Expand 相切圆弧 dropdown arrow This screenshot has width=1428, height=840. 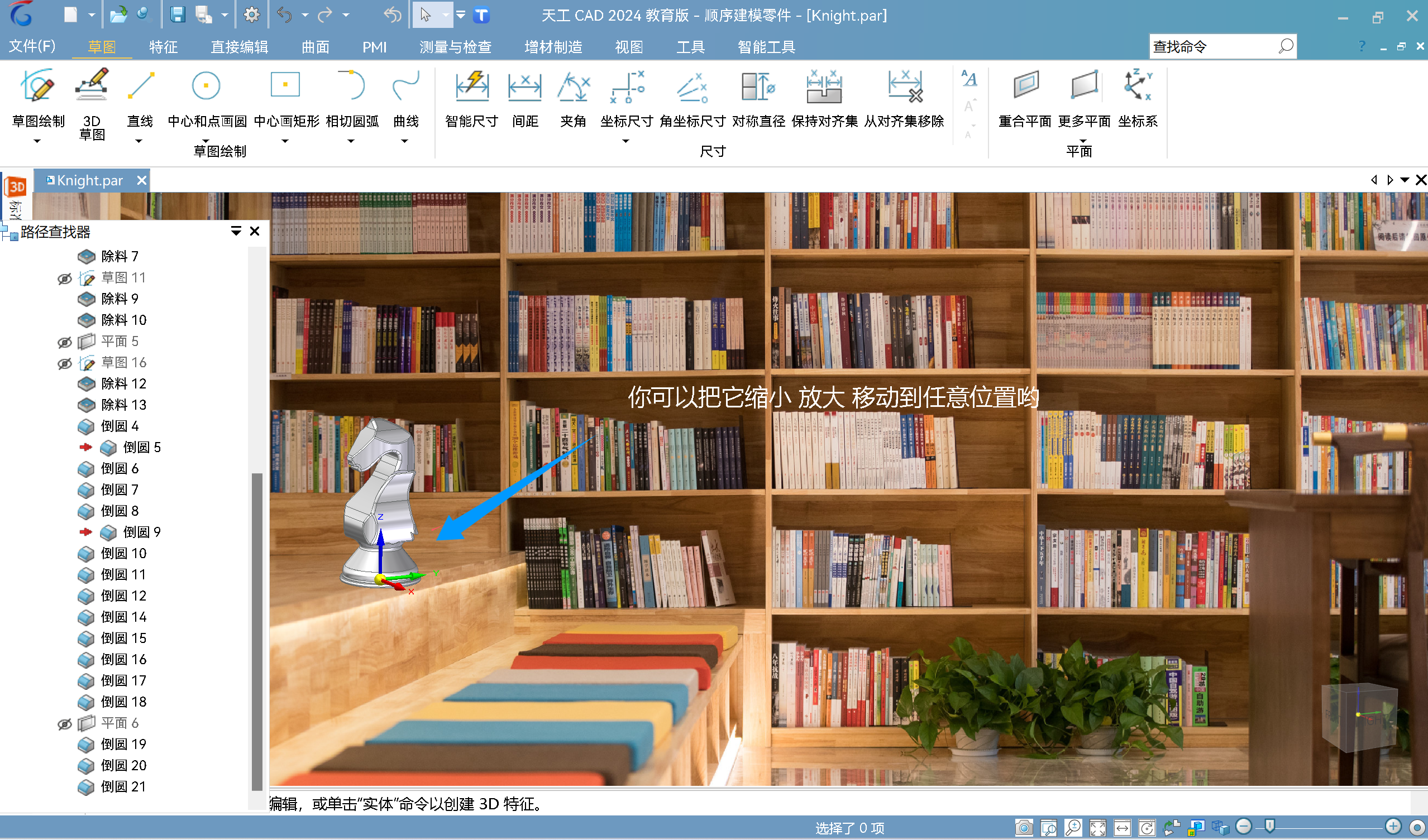[351, 141]
